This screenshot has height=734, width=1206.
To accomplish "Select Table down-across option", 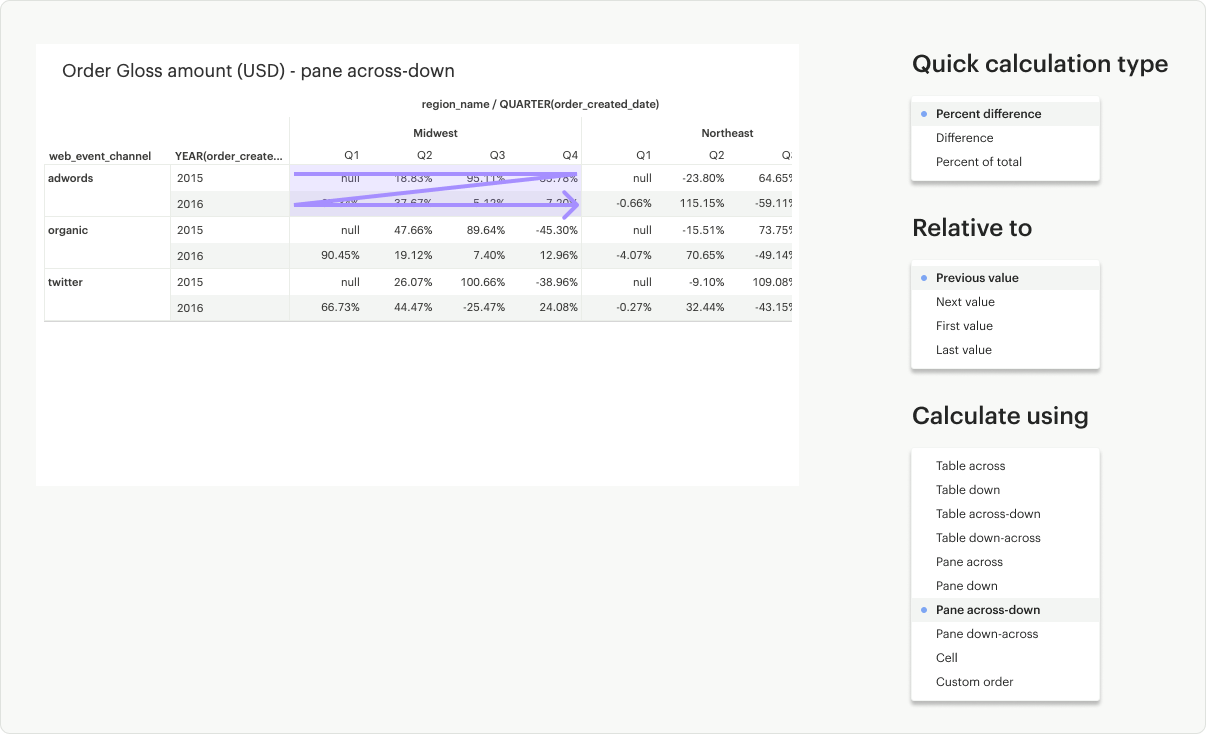I will click(x=988, y=538).
